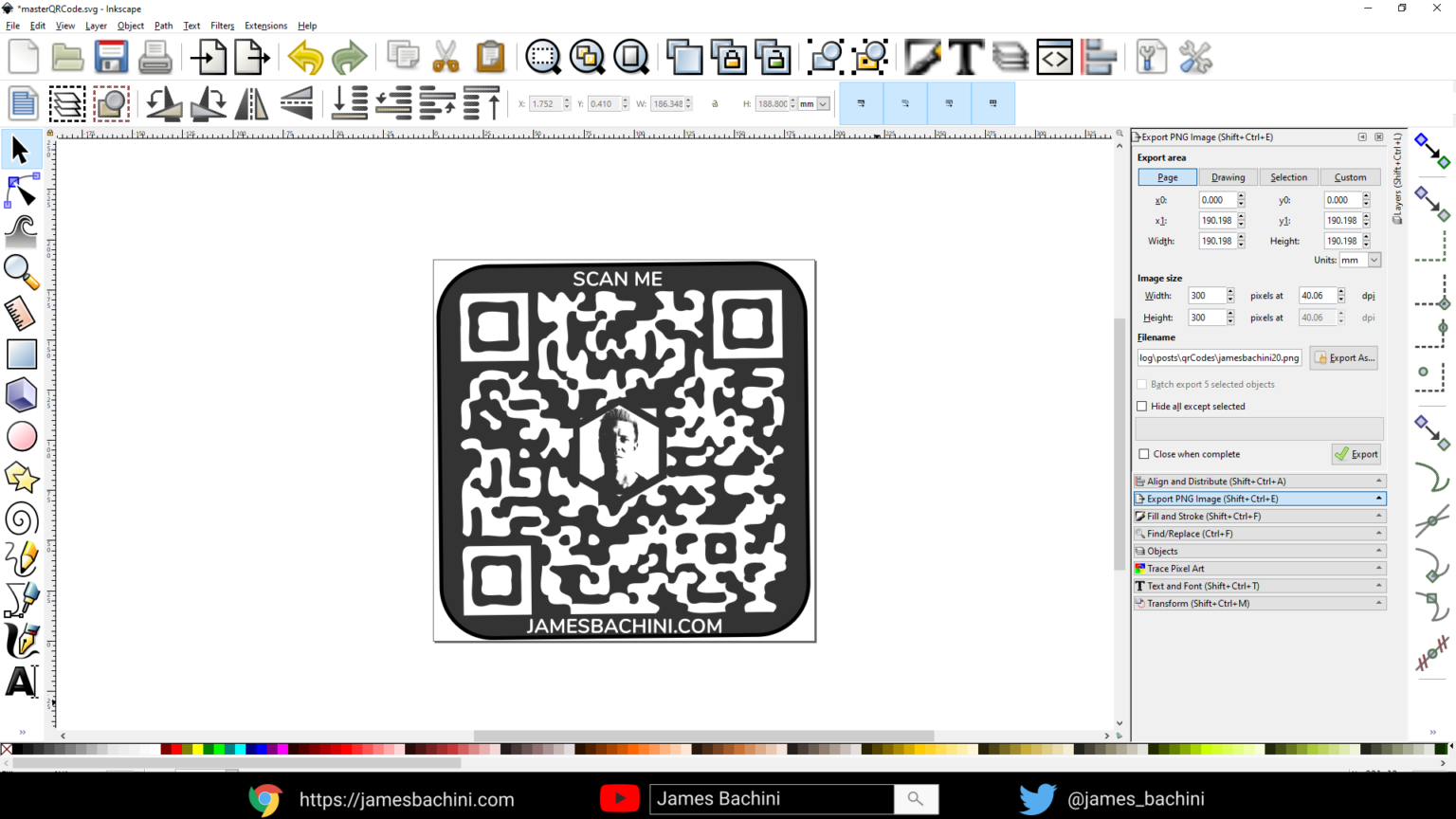Select the Spiral tool

pyautogui.click(x=21, y=519)
